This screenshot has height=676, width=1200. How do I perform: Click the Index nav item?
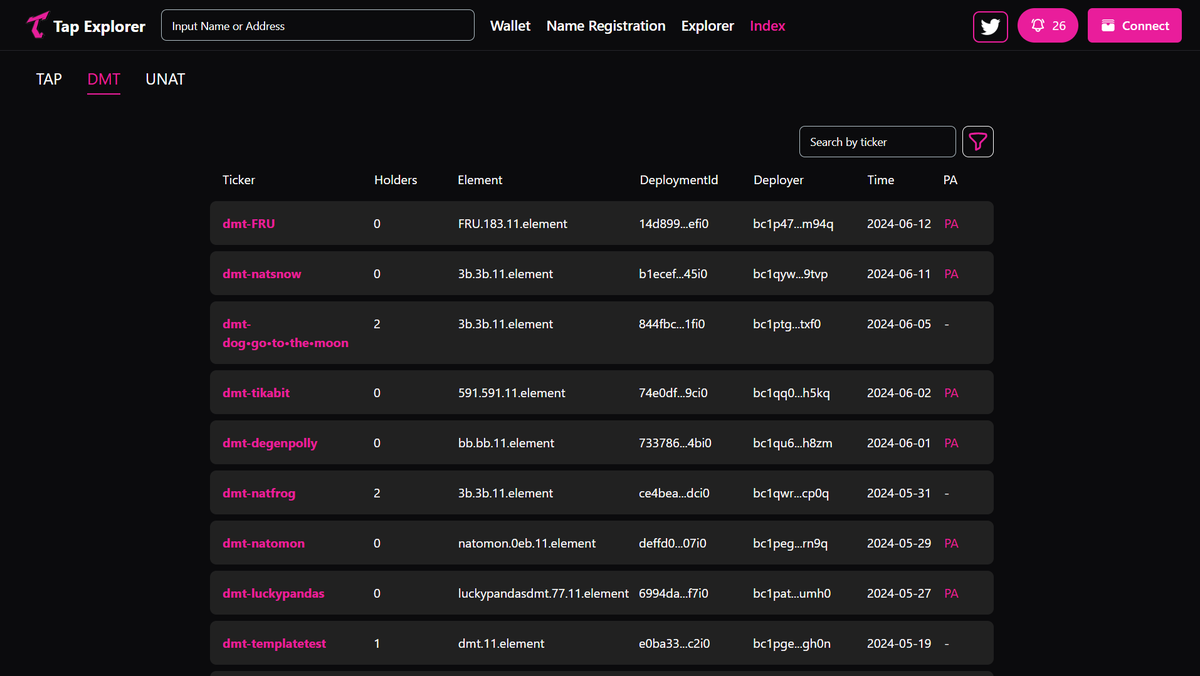click(x=768, y=26)
